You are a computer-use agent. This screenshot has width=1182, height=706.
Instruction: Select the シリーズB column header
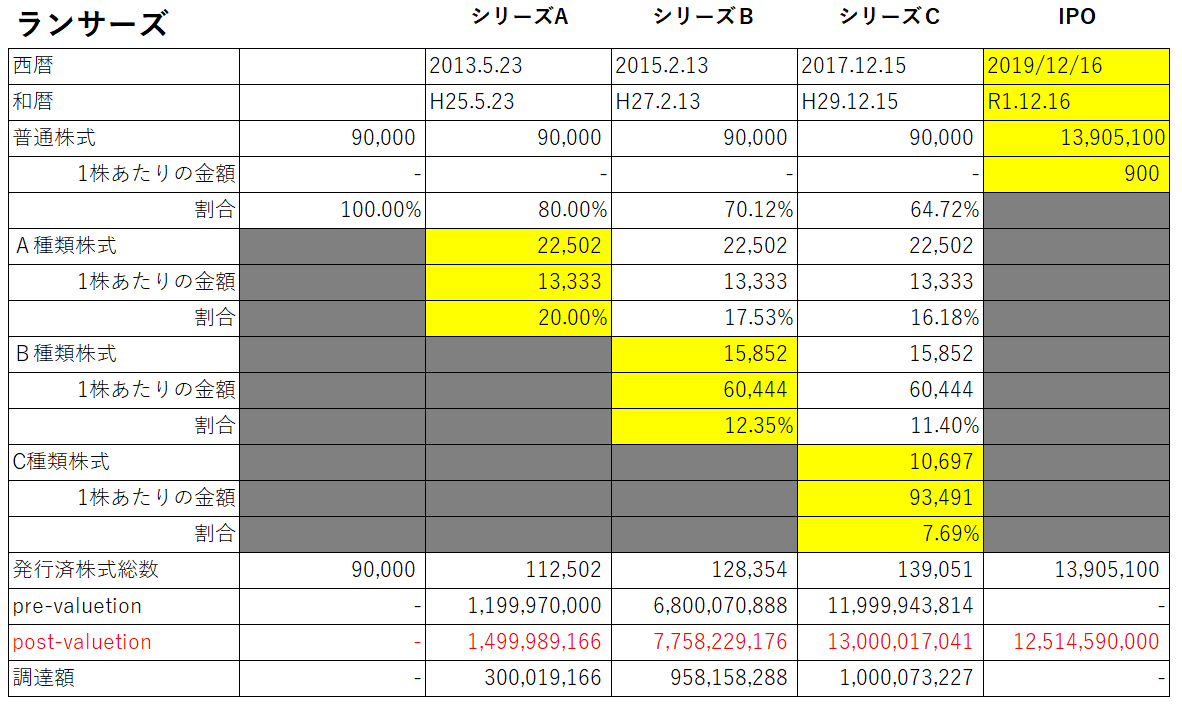tap(703, 17)
